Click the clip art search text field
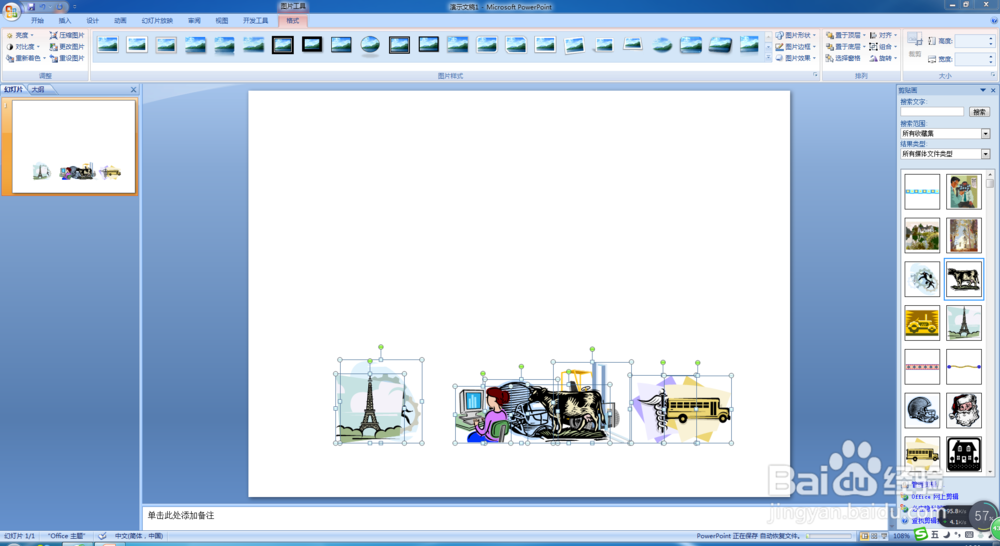The width and height of the screenshot is (1000, 546). tap(932, 112)
